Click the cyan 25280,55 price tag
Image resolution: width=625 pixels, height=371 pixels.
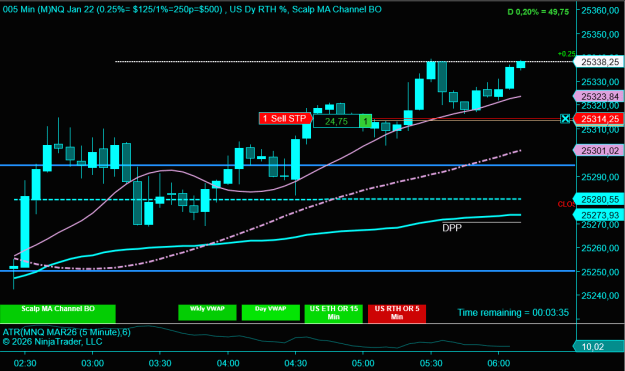(598, 199)
